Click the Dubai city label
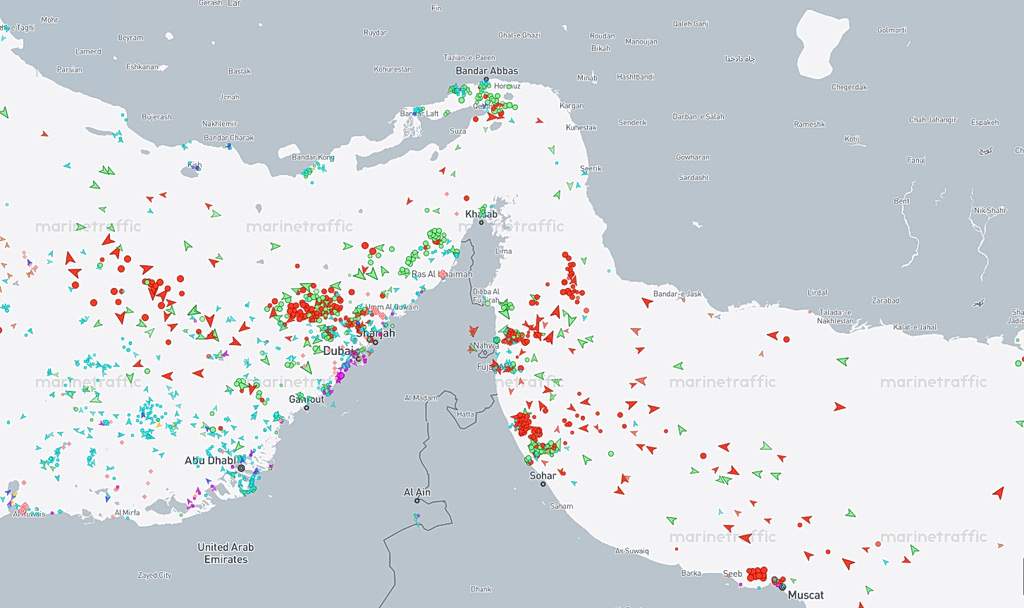The image size is (1024, 608). [338, 351]
